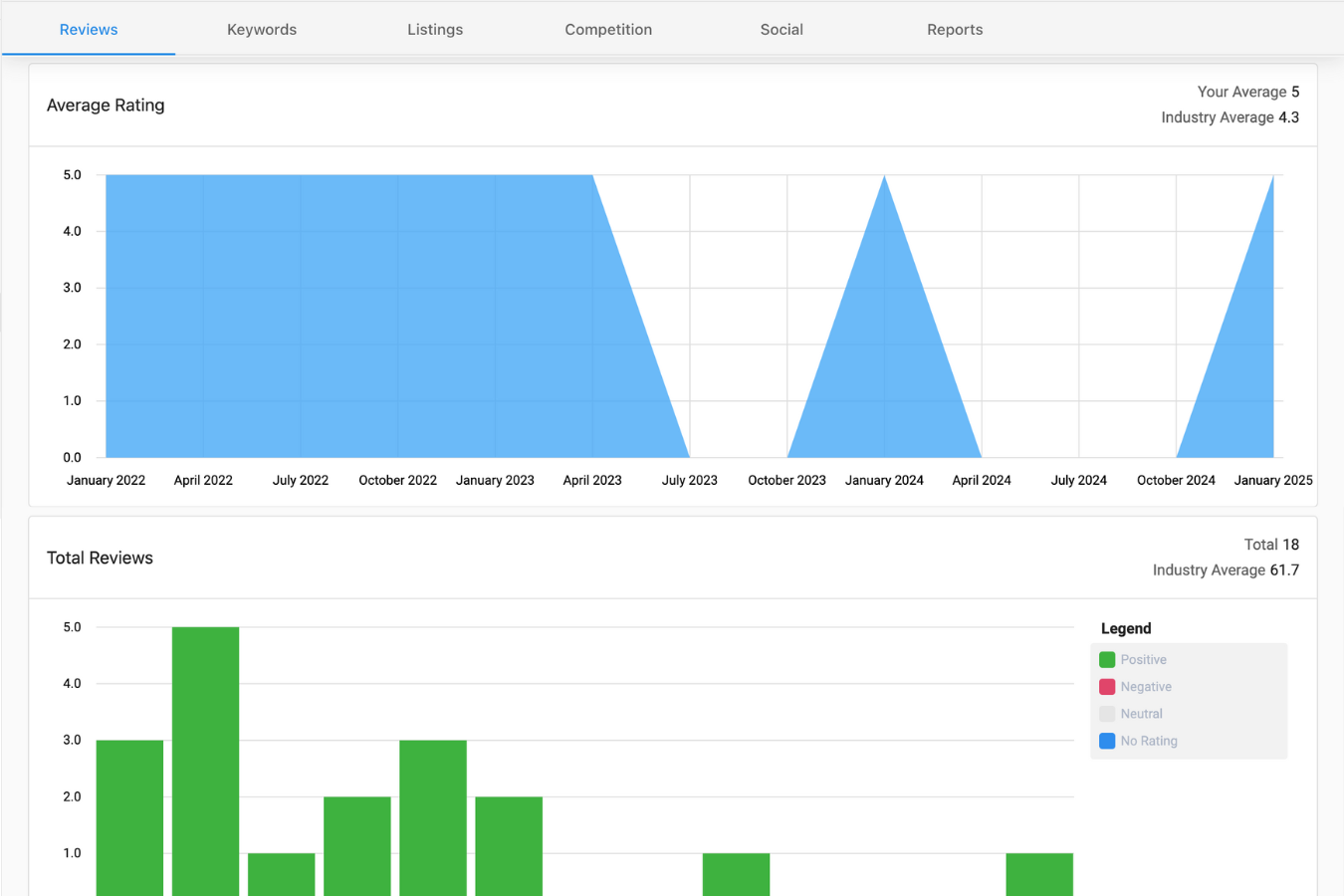Open the Listings tab
The image size is (1344, 896).
click(435, 30)
